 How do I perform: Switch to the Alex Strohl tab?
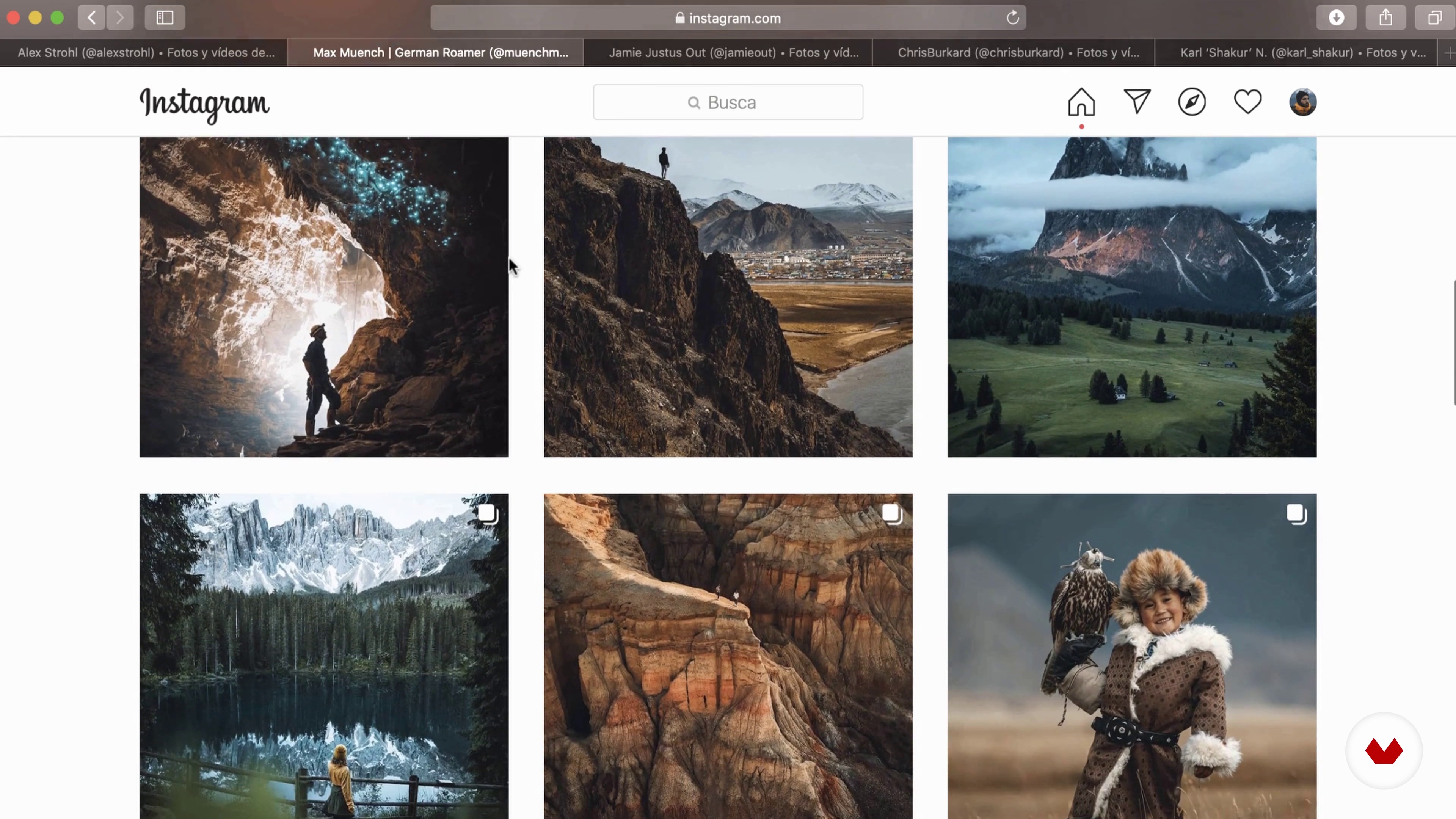pos(144,53)
